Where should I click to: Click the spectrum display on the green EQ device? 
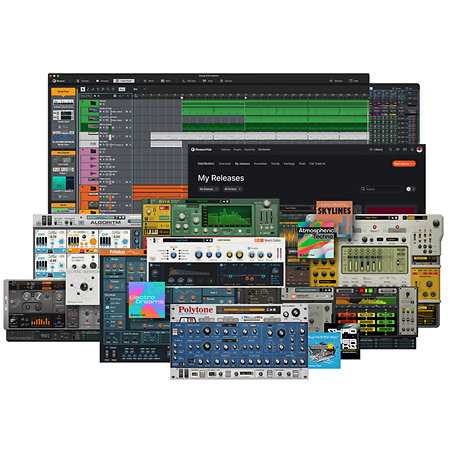click(x=227, y=216)
